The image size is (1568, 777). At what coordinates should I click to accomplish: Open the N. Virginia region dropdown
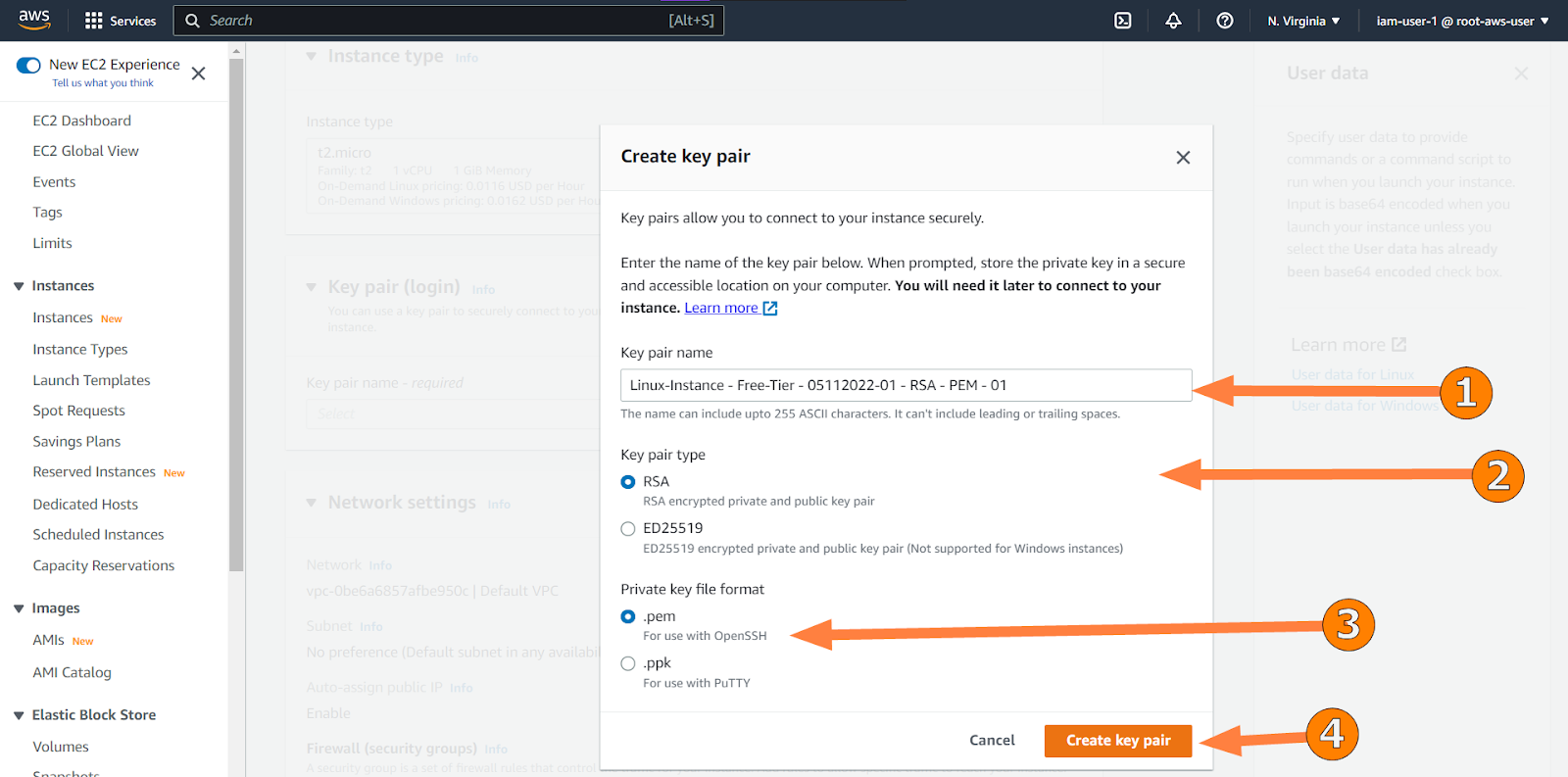(1303, 21)
